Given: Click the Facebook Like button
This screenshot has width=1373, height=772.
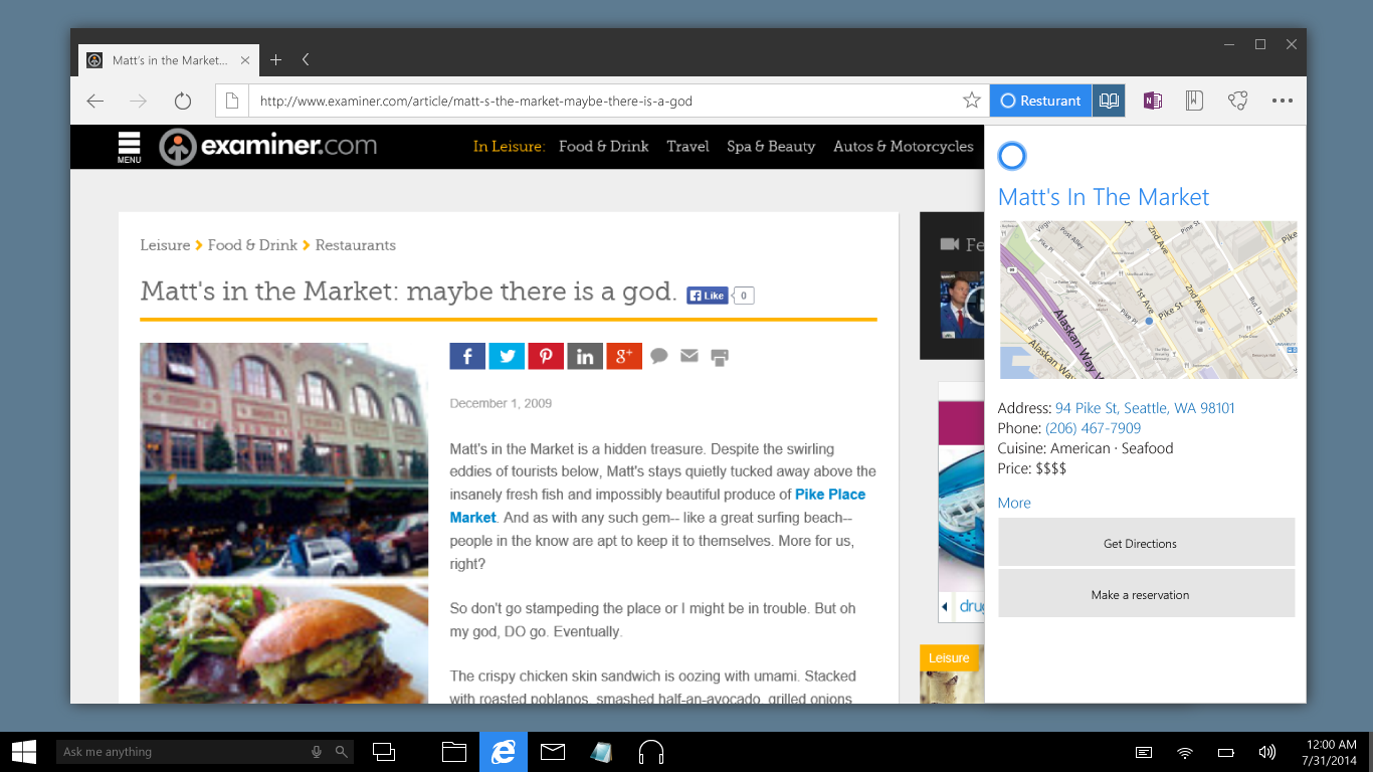Looking at the screenshot, I should pyautogui.click(x=707, y=295).
